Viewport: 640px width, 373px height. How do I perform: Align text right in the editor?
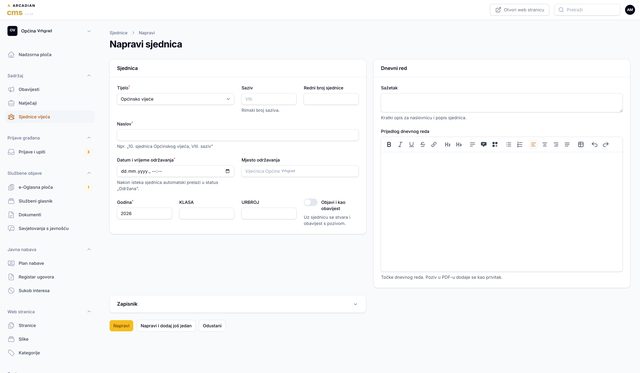pos(556,144)
